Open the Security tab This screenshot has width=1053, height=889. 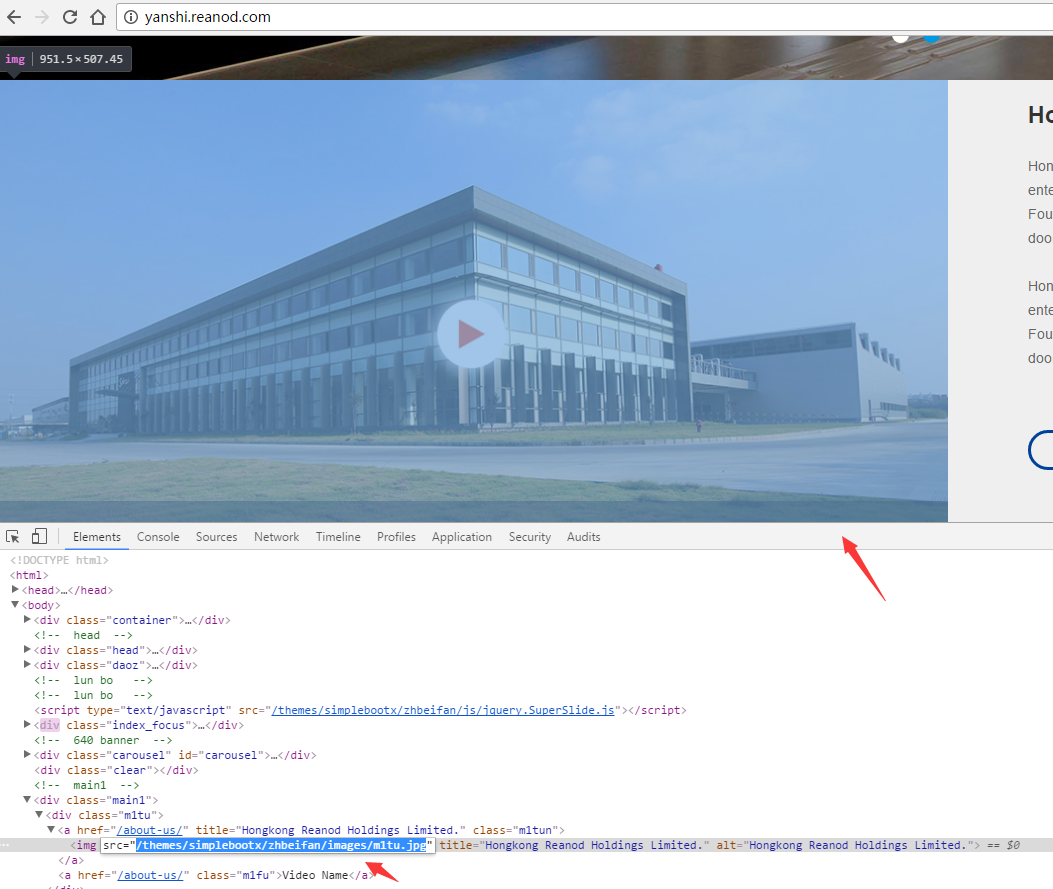(529, 536)
